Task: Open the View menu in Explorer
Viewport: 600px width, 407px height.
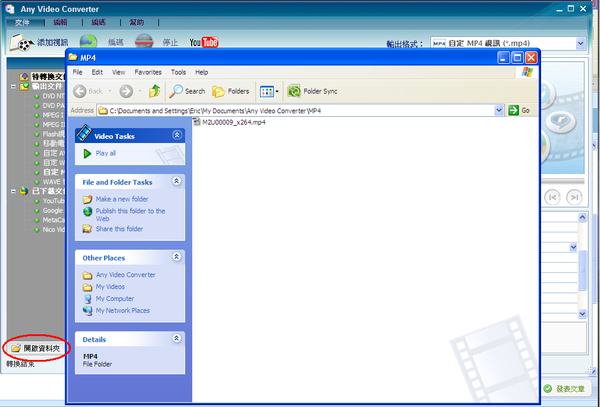Action: [x=119, y=72]
